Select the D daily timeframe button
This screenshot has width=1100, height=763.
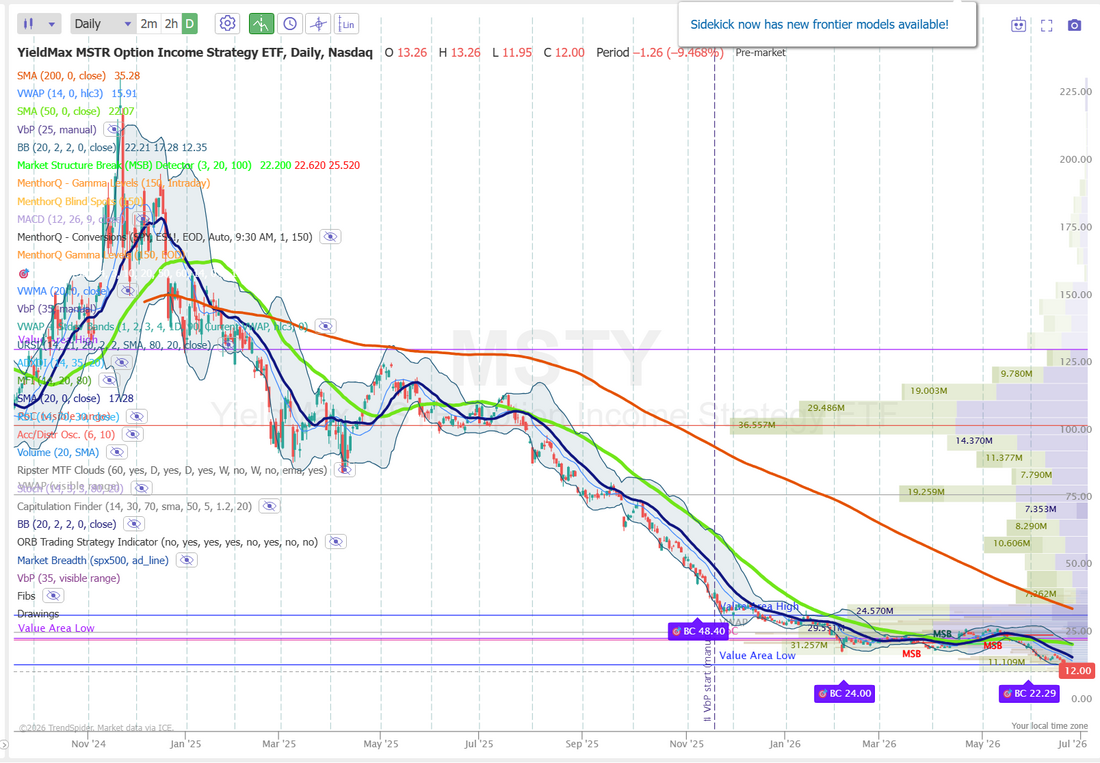tap(189, 24)
